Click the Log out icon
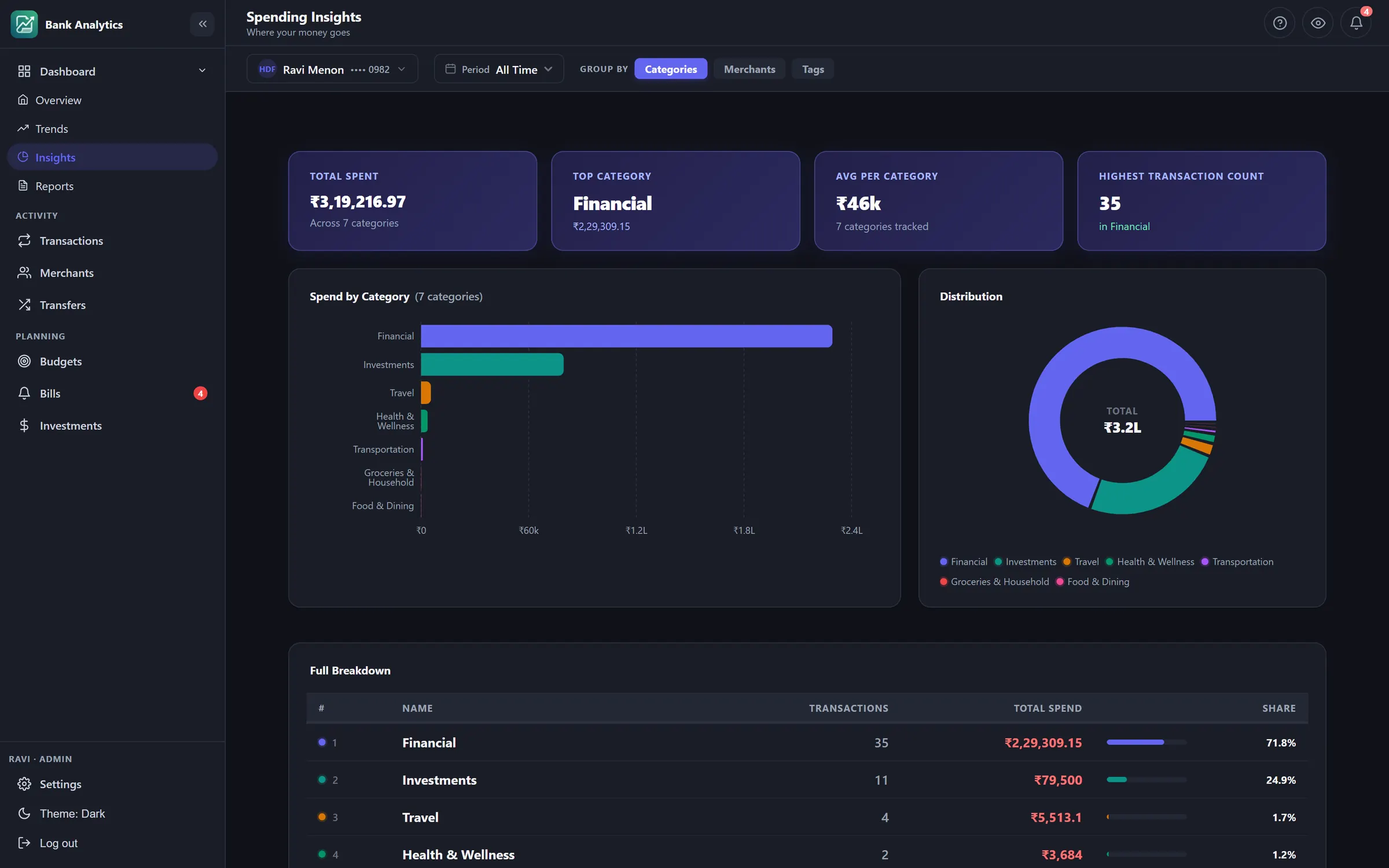Image resolution: width=1389 pixels, height=868 pixels. (24, 843)
